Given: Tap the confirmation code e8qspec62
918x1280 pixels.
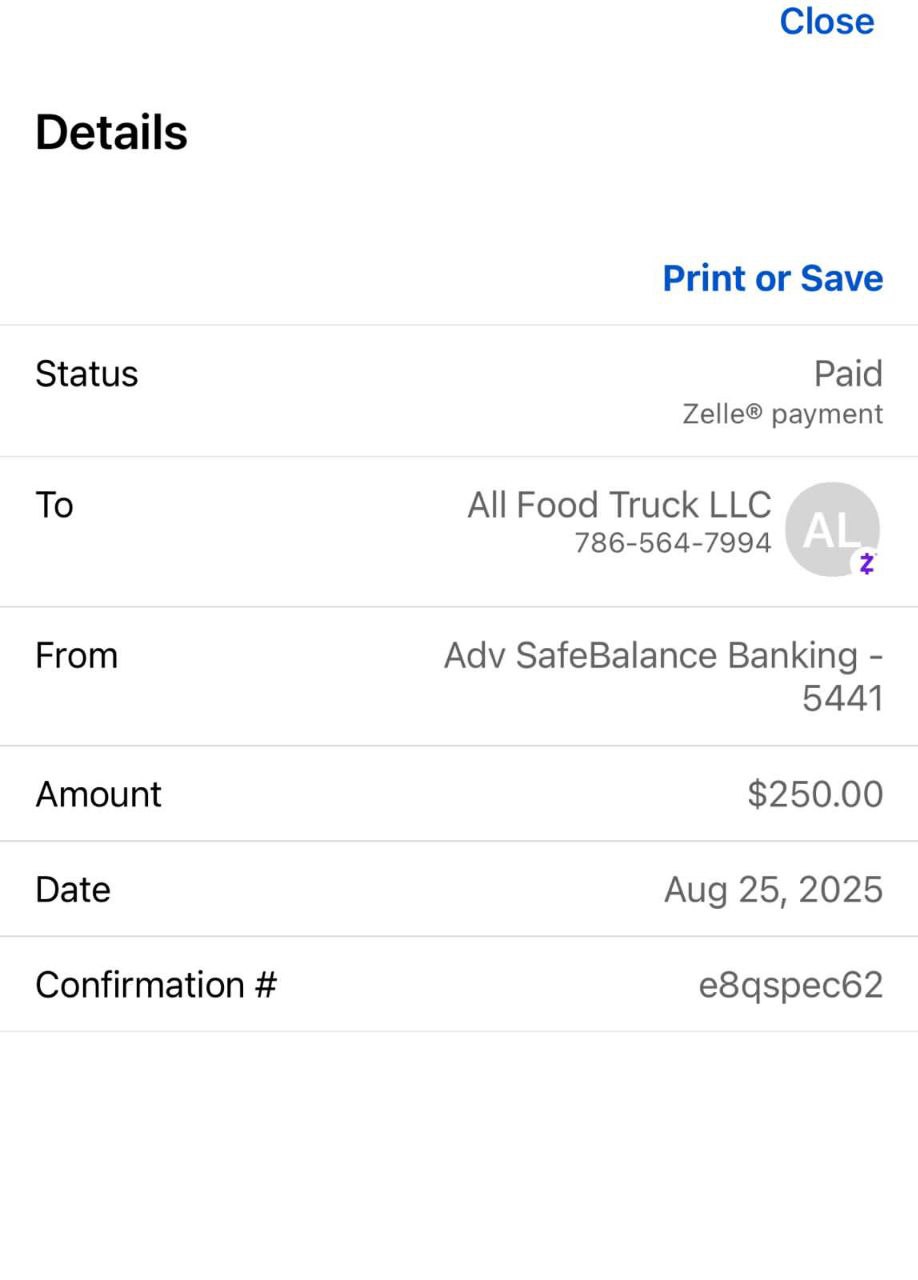Looking at the screenshot, I should pyautogui.click(x=790, y=985).
